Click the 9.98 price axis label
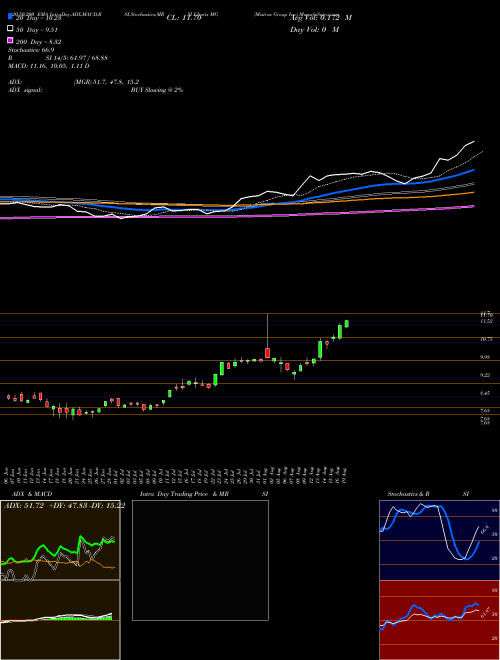 486,357
